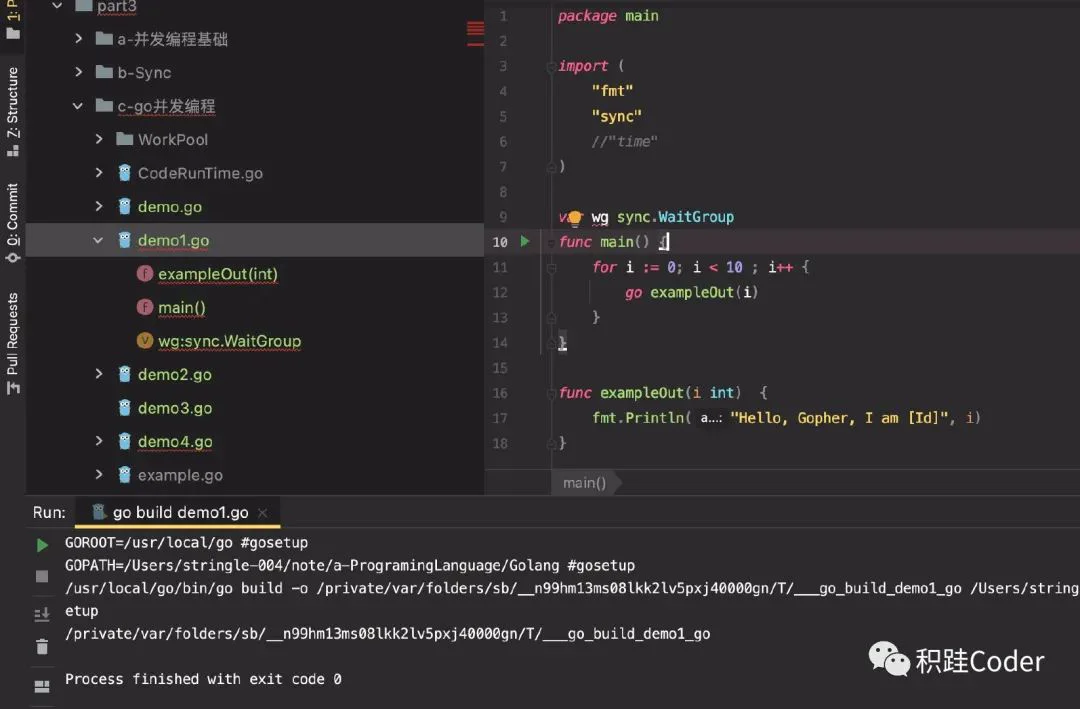Viewport: 1080px width, 709px height.
Task: Click the Go file icon beside demo3.go
Action: click(x=125, y=408)
